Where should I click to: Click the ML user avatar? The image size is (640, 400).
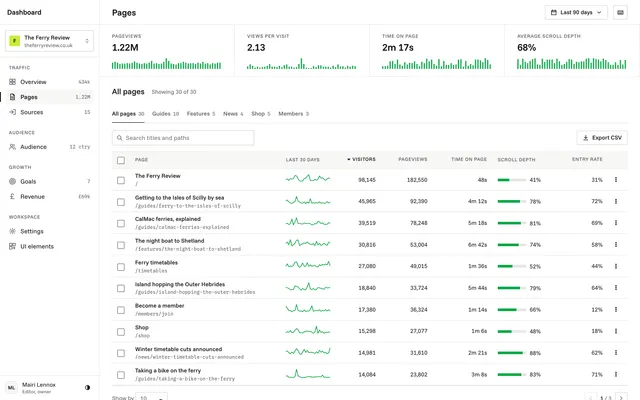pyautogui.click(x=11, y=388)
